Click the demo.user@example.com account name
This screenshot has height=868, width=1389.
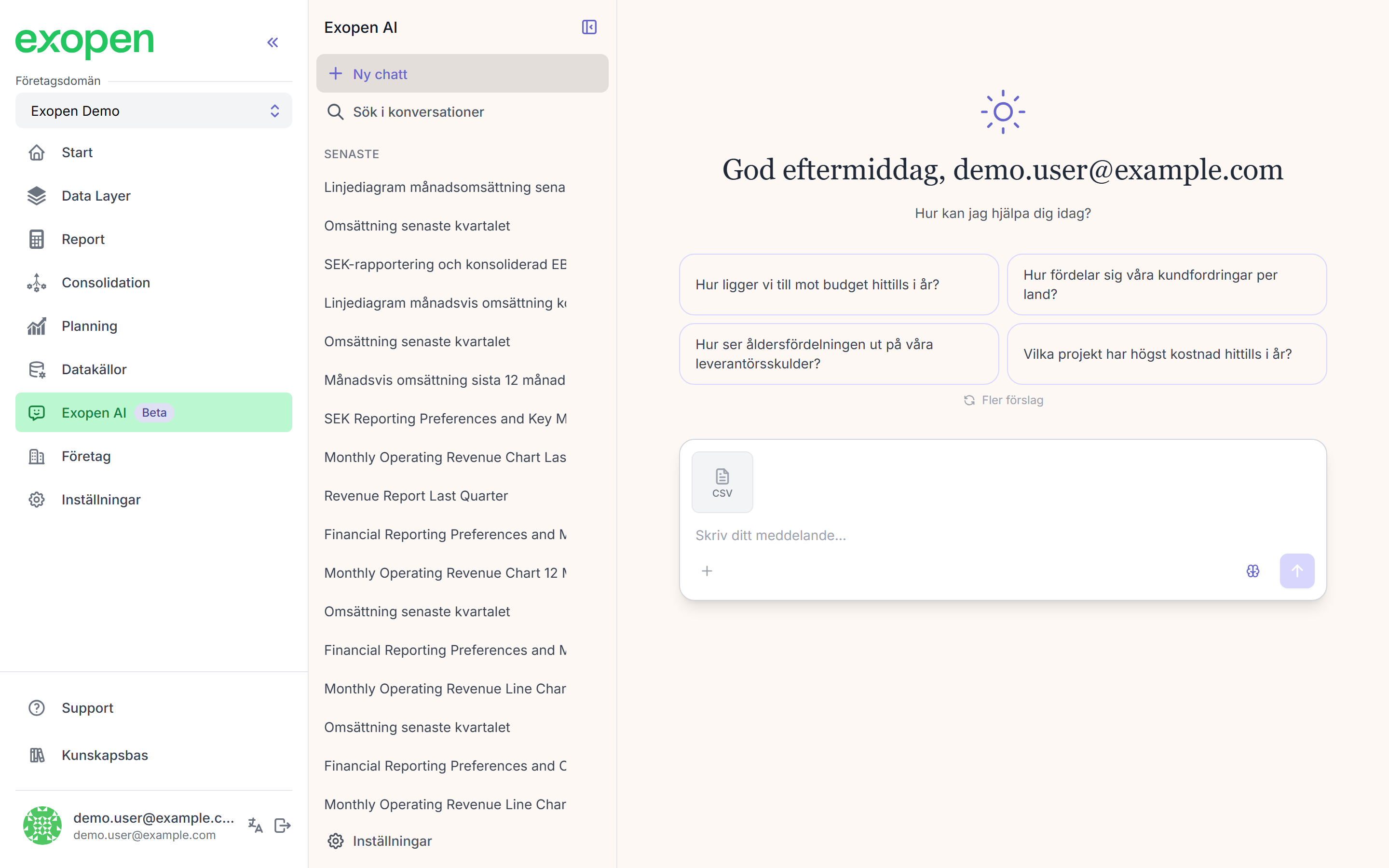pyautogui.click(x=153, y=817)
